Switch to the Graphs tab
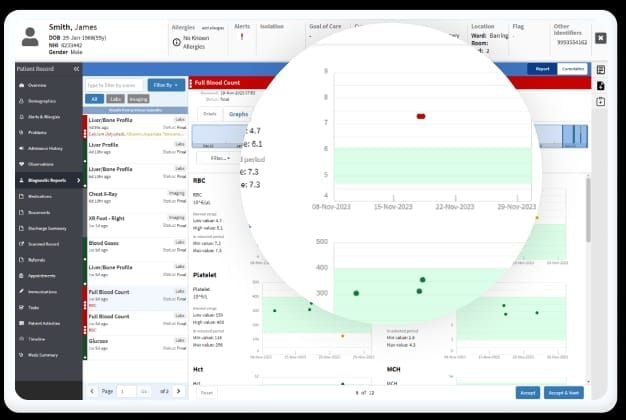 tap(239, 114)
